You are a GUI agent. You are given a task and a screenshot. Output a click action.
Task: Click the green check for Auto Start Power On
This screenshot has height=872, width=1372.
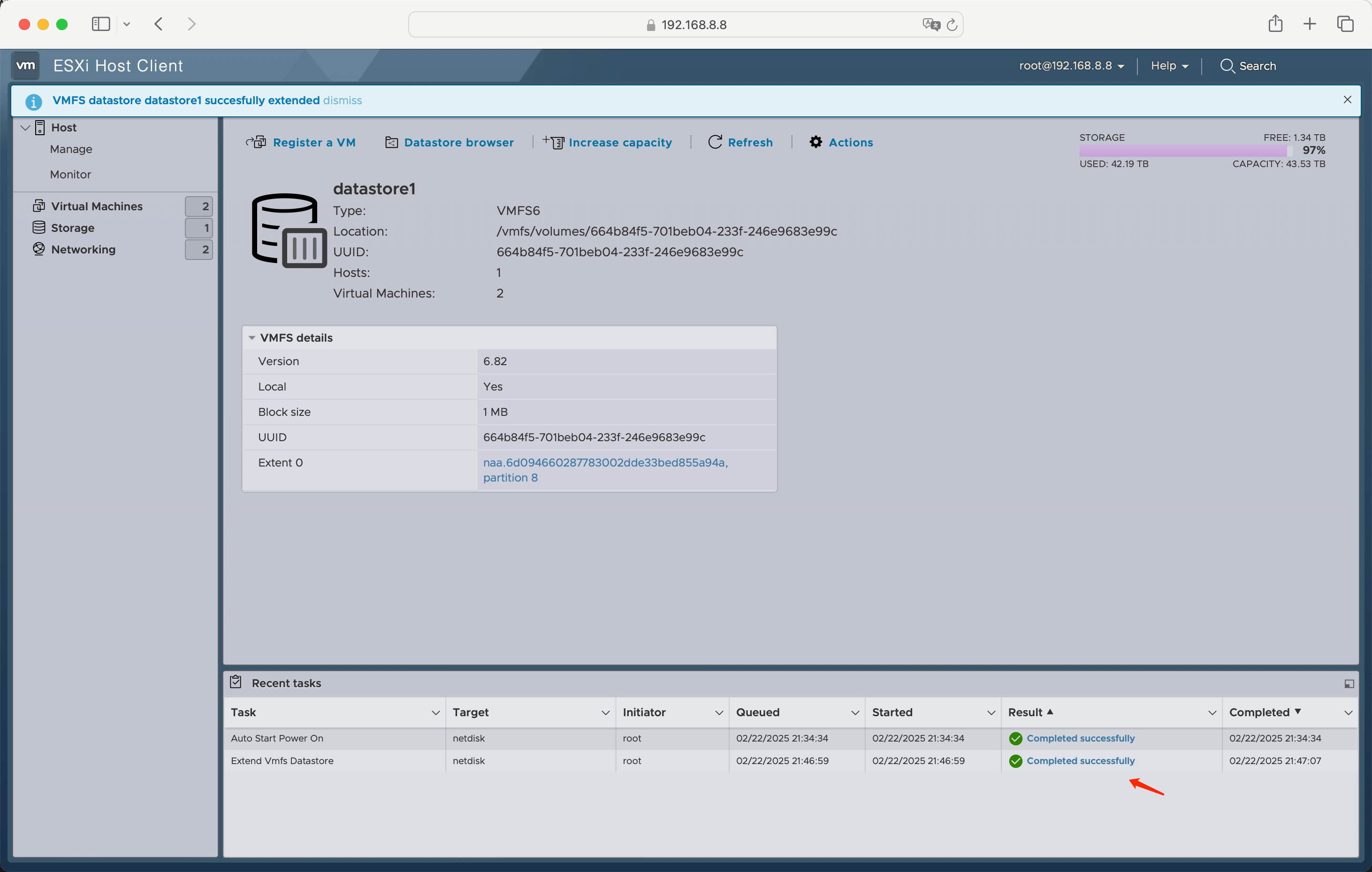coord(1015,739)
